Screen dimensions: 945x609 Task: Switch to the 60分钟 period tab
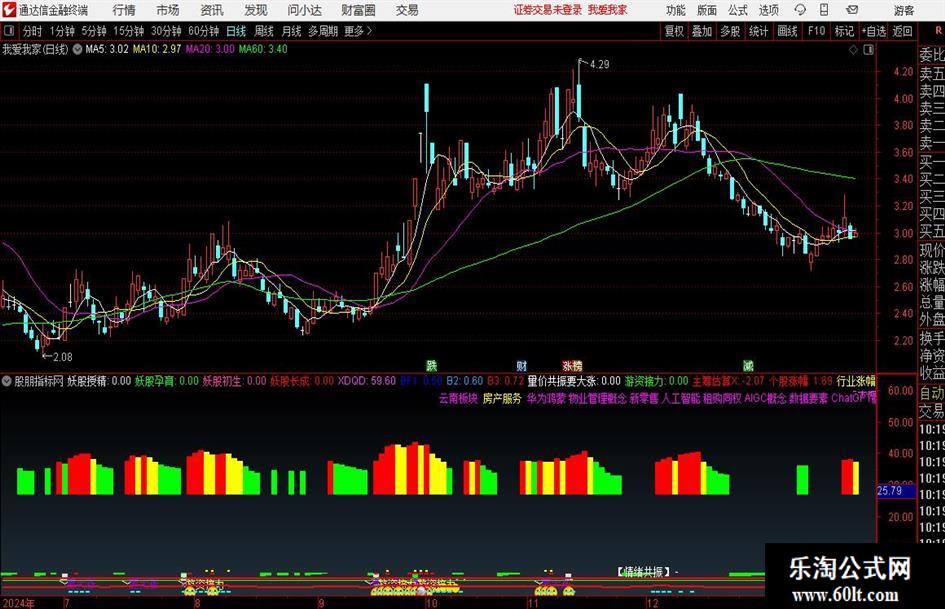coord(203,31)
